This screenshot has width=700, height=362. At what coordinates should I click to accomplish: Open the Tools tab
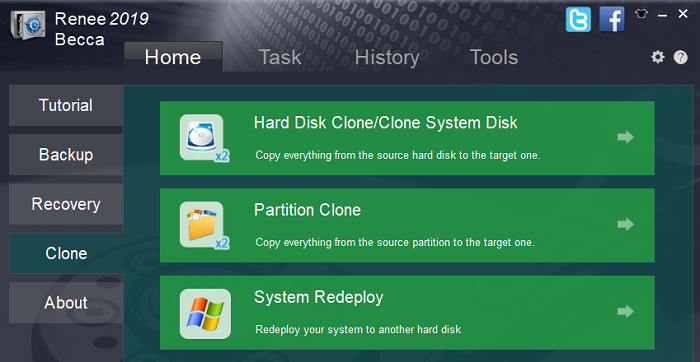click(494, 57)
